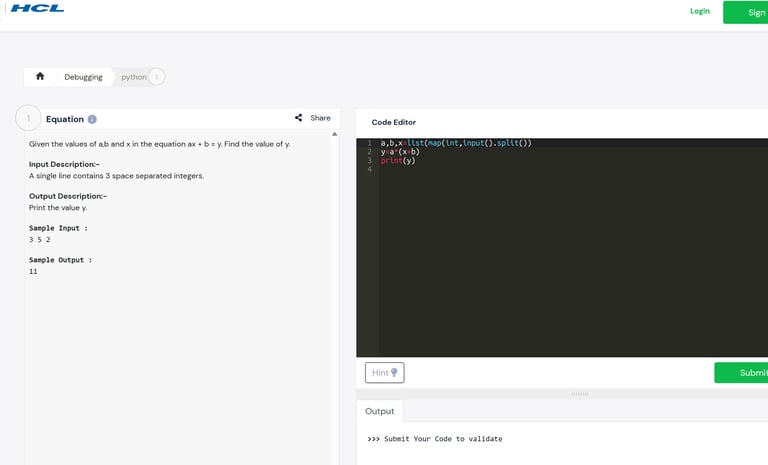Click the HCL logo

pos(37,8)
